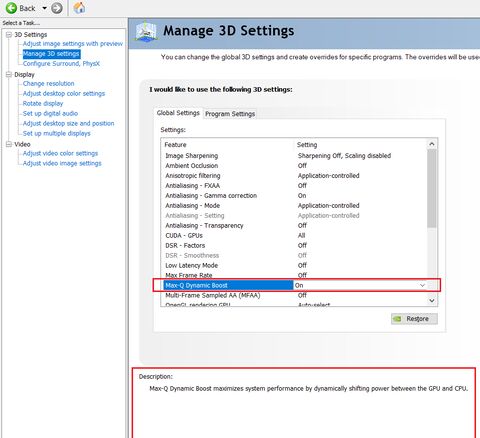Select the DSR - Factors row
This screenshot has width=480, height=438.
[295, 246]
